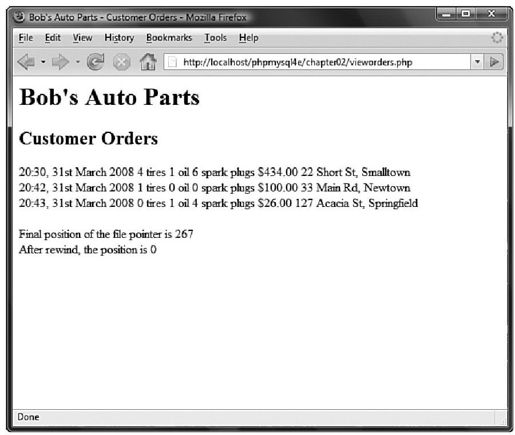Image resolution: width=515 pixels, height=435 pixels.
Task: Open the File menu
Action: pyautogui.click(x=26, y=38)
